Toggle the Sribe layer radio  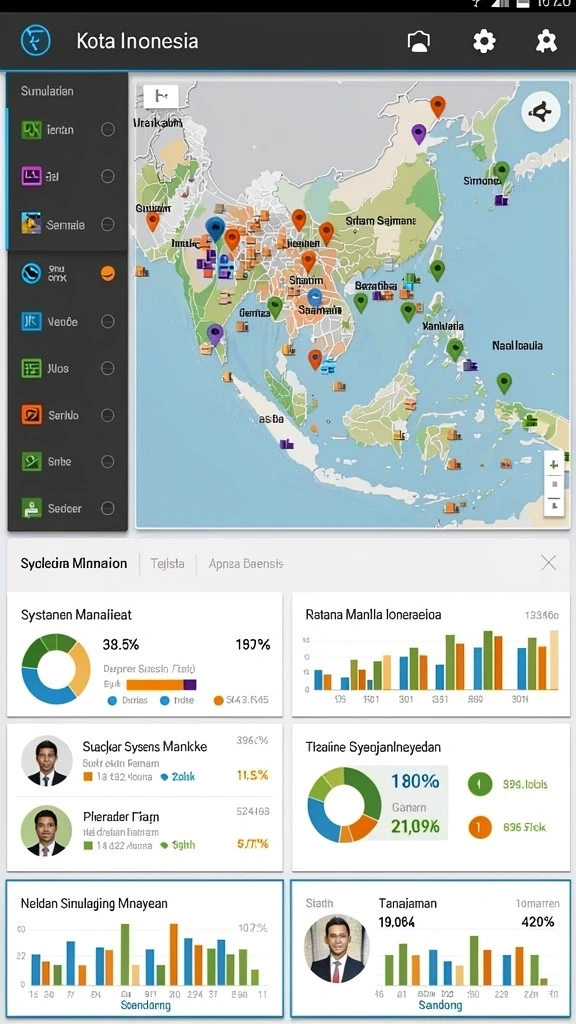coord(108,462)
